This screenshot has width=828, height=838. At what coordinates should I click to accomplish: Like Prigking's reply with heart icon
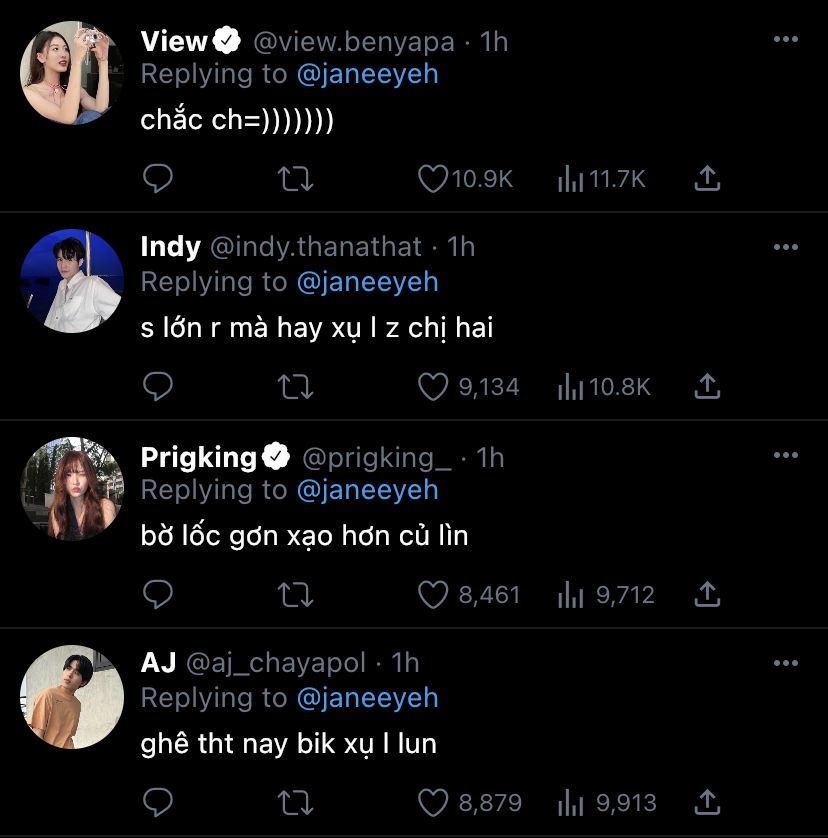click(432, 595)
